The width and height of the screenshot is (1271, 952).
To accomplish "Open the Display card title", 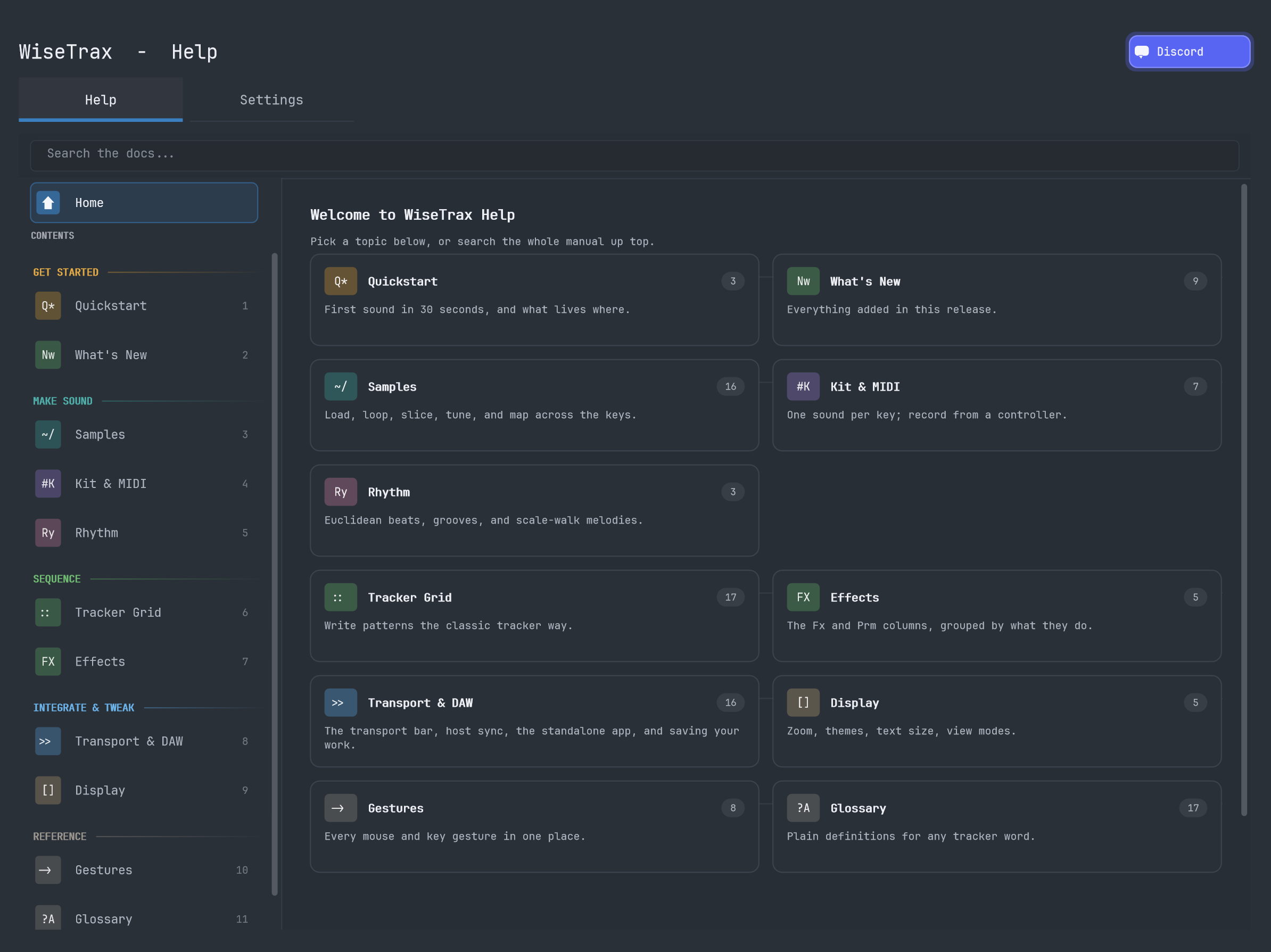I will pos(855,702).
